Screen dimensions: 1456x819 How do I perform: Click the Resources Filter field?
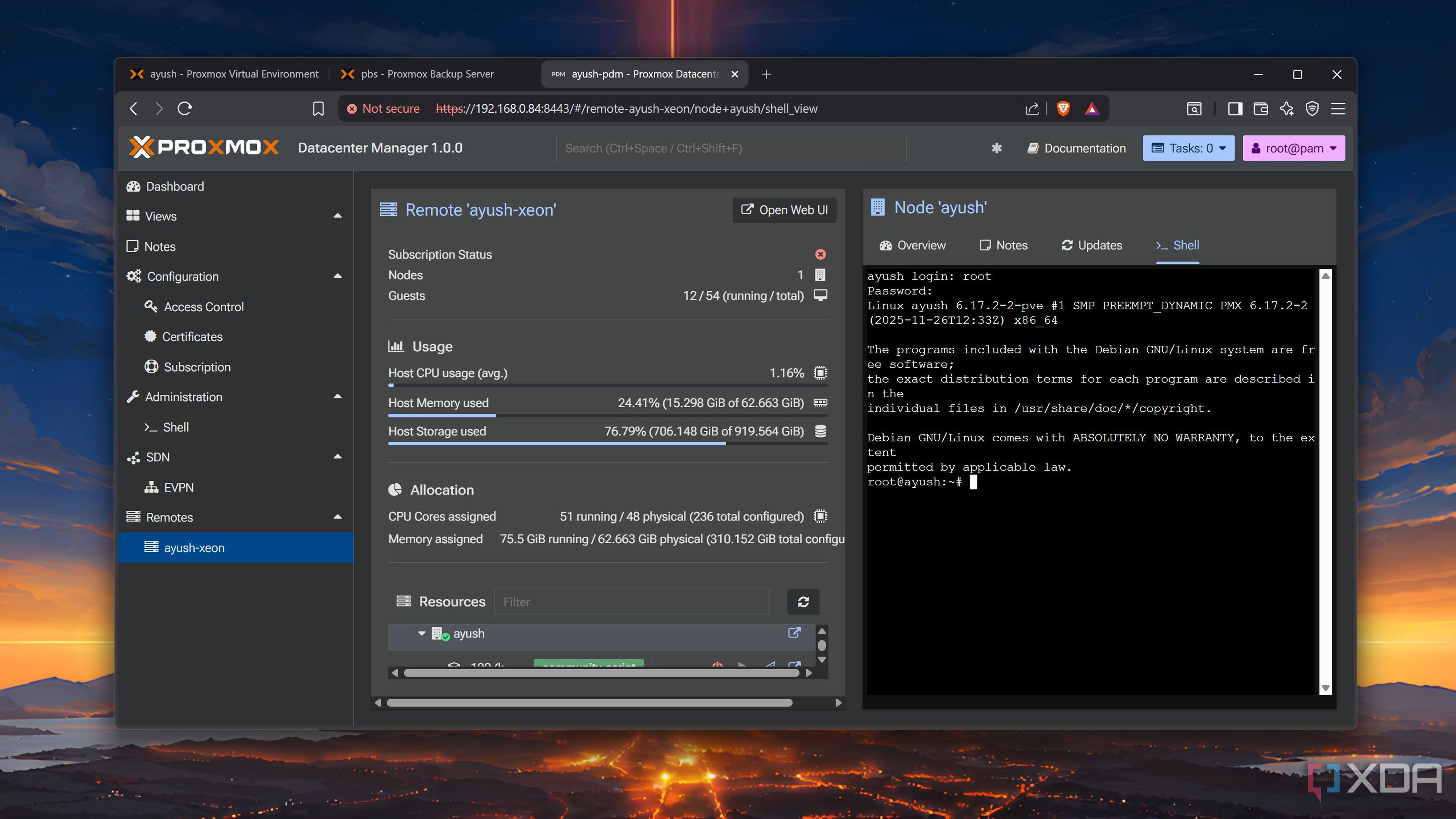pyautogui.click(x=632, y=602)
